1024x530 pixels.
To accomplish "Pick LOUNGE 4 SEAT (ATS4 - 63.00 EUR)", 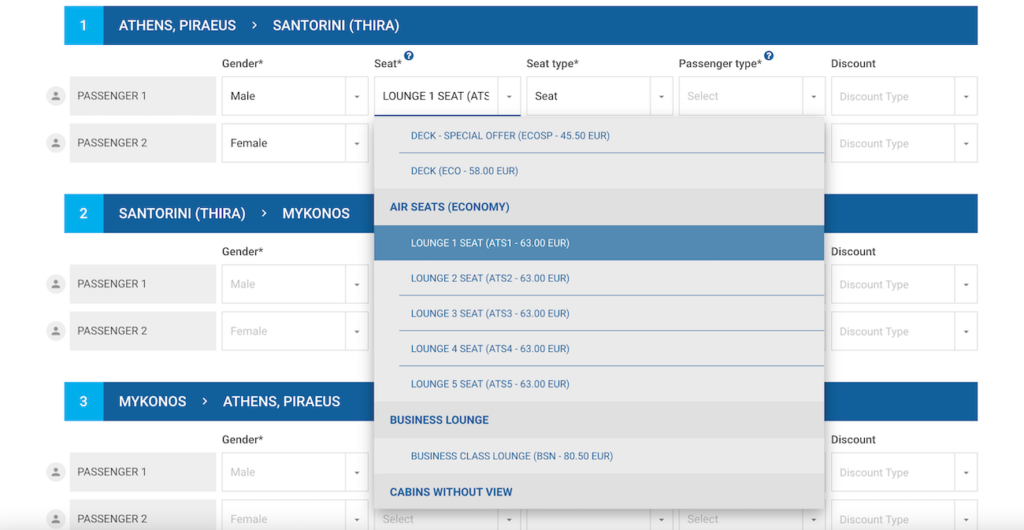I will (x=599, y=349).
